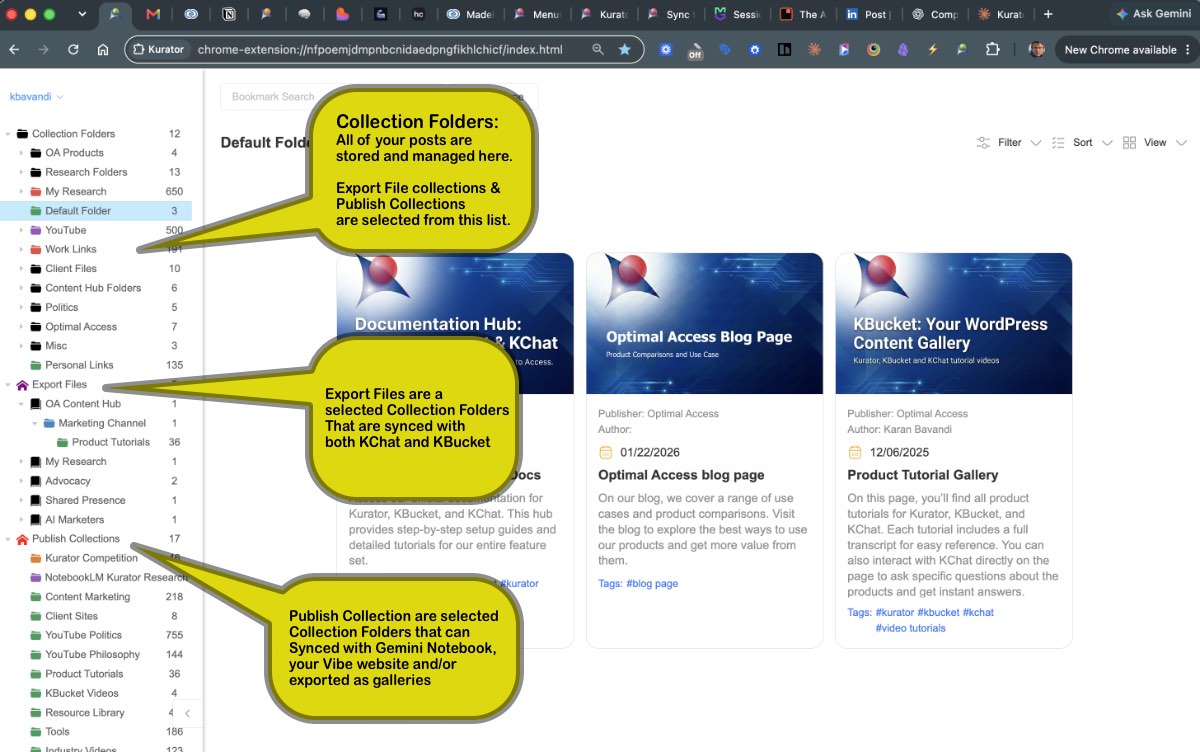Click the purple folder icon beside YouTube
Screen dimensions: 1200x752
click(36, 230)
